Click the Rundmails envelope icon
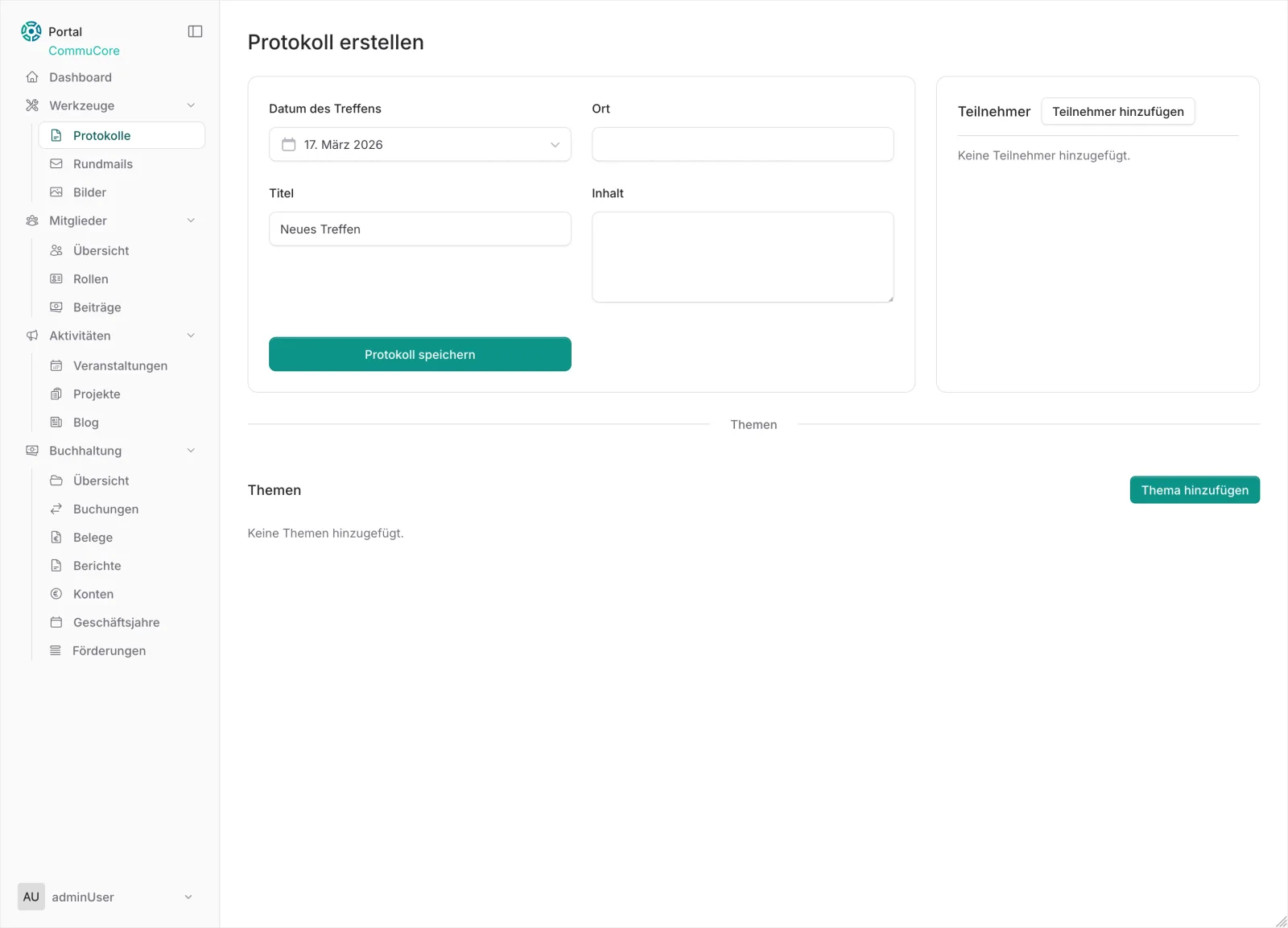Viewport: 1288px width, 928px height. pos(56,164)
